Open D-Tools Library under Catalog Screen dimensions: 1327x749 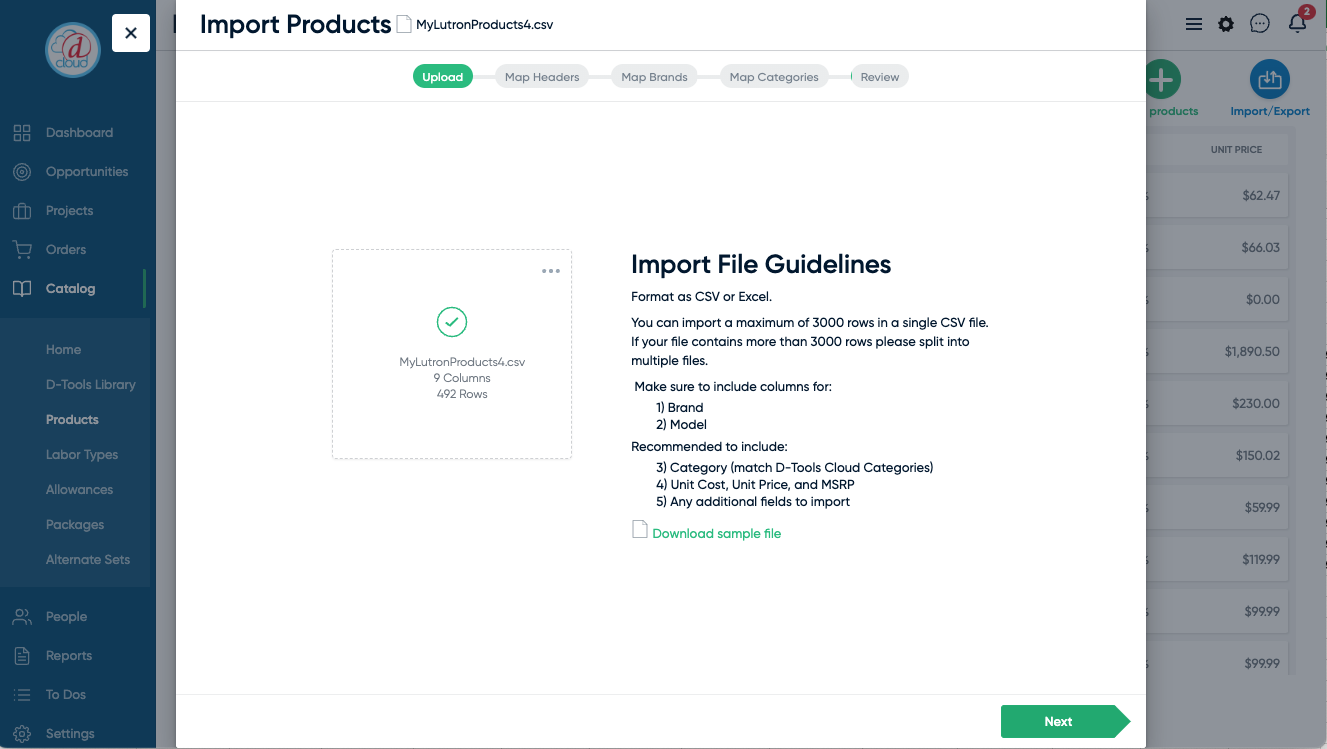click(90, 384)
